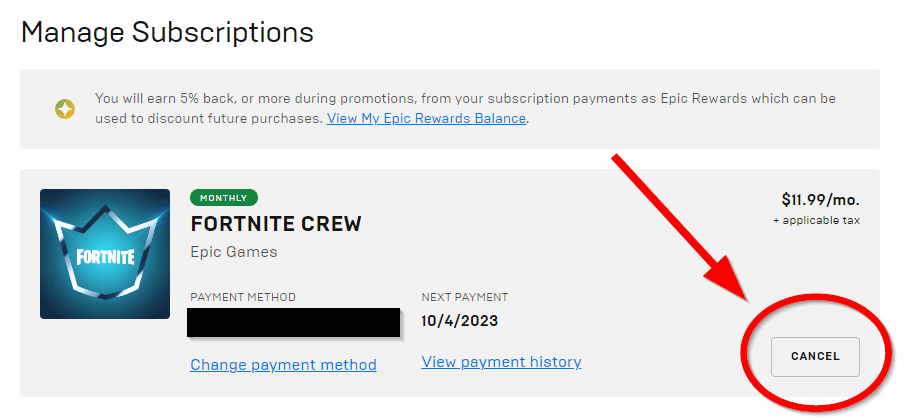The width and height of the screenshot is (910, 418).
Task: Click the Manage Subscriptions page heading
Action: [x=167, y=32]
